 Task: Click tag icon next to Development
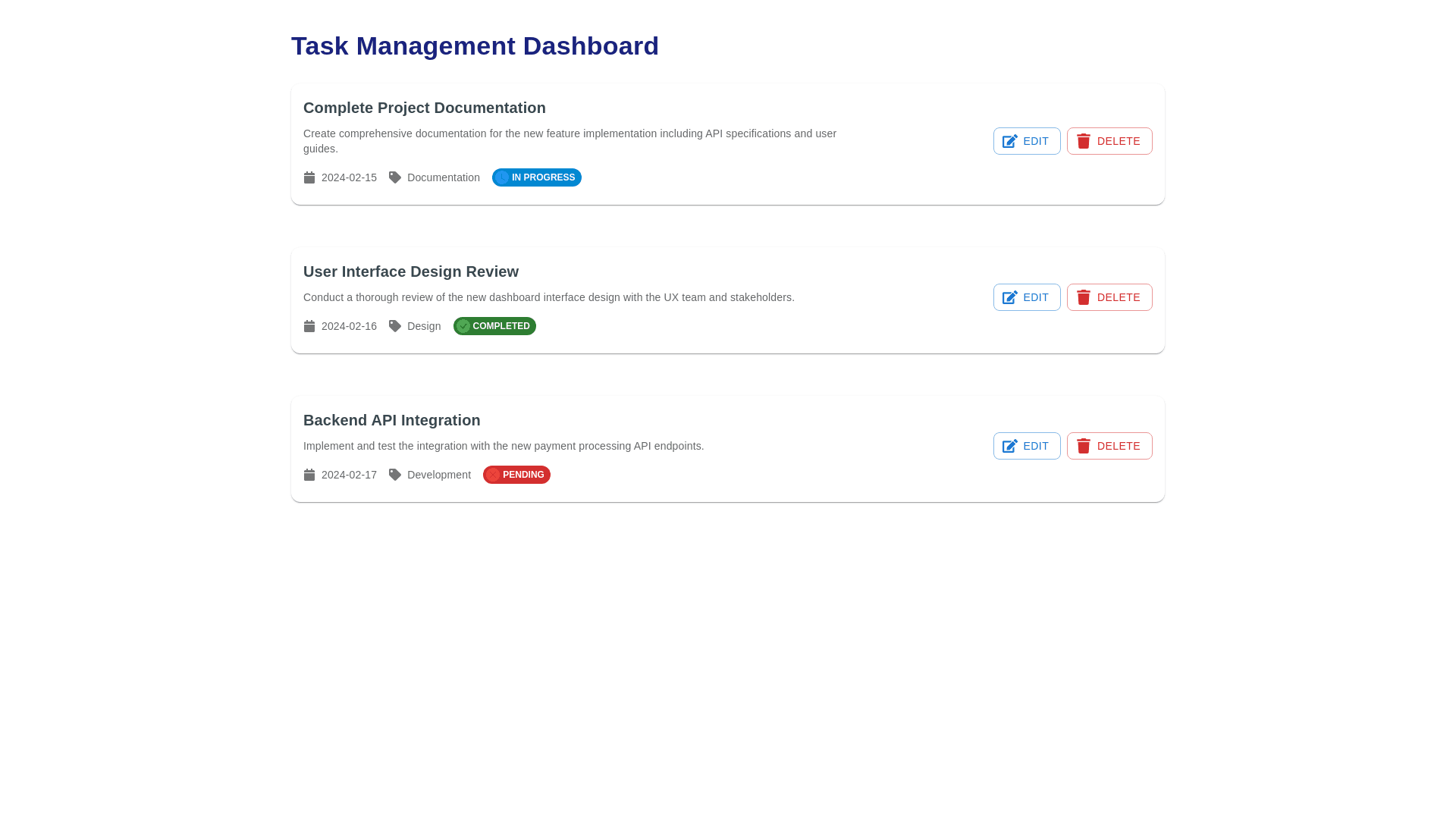(x=395, y=475)
